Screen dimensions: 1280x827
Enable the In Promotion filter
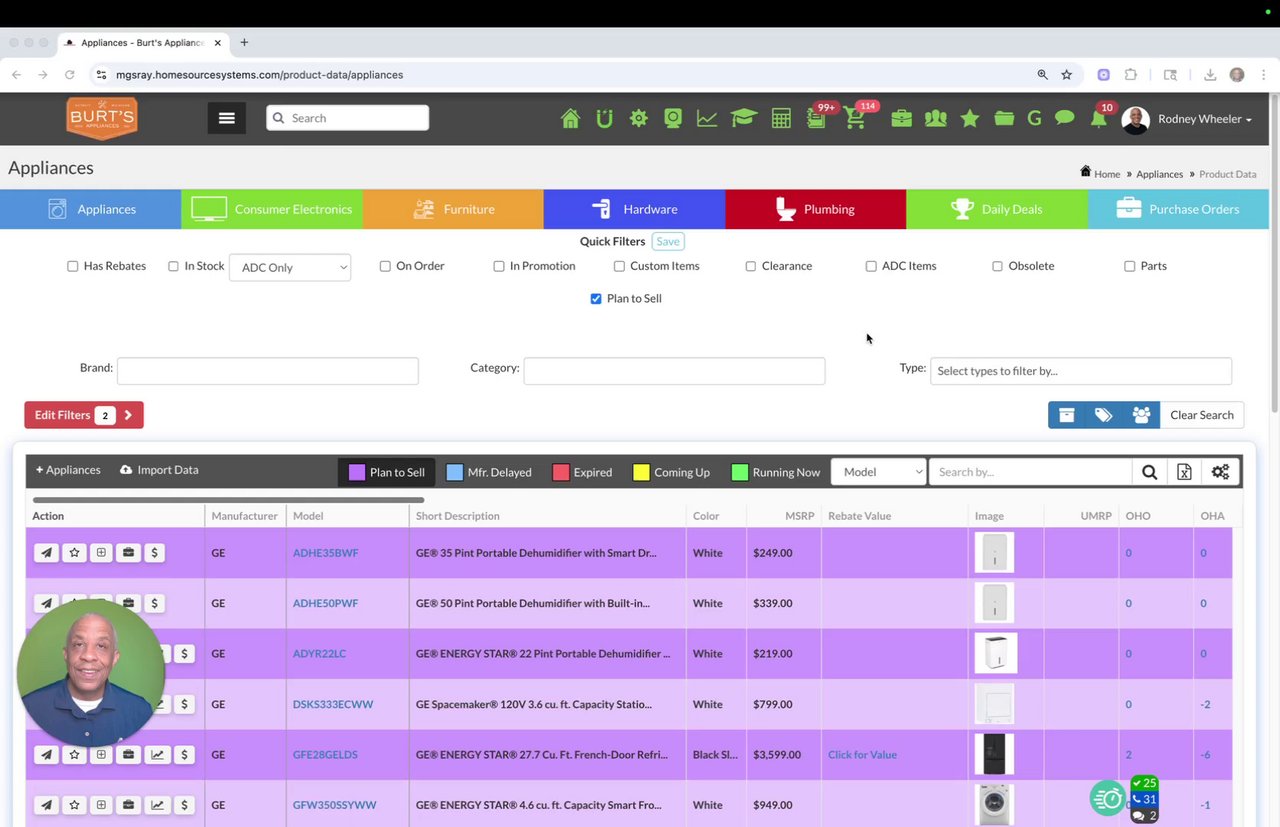point(499,266)
